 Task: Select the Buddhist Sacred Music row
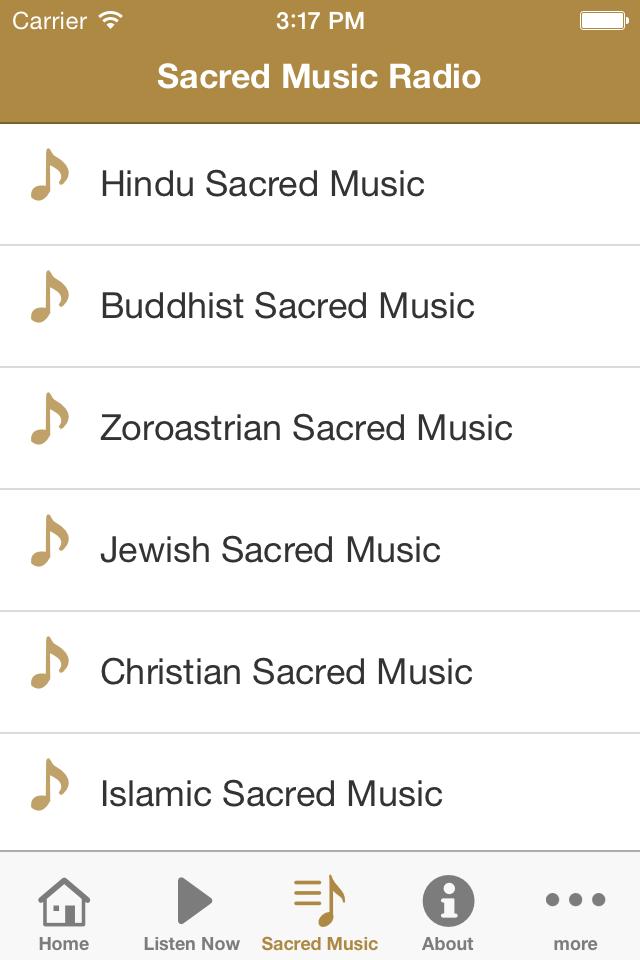pos(320,305)
